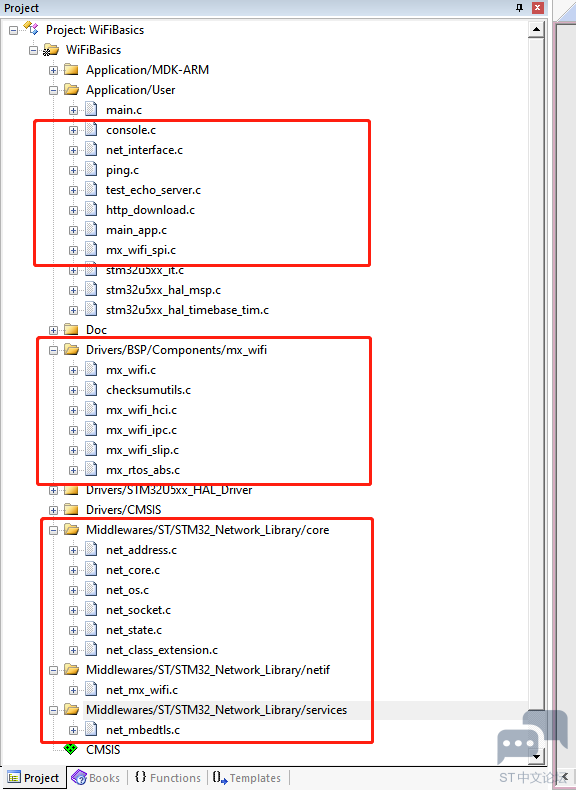Expand includes of console.c
This screenshot has height=793, width=576.
(73, 130)
